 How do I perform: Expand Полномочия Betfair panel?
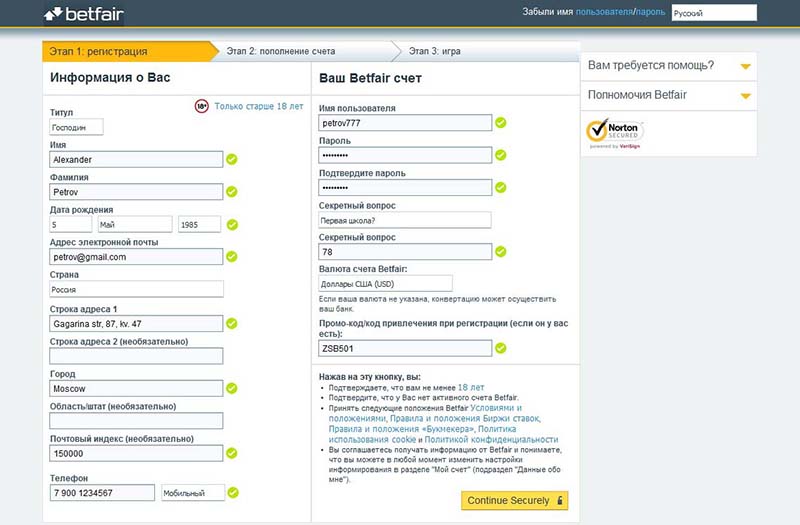tap(668, 95)
